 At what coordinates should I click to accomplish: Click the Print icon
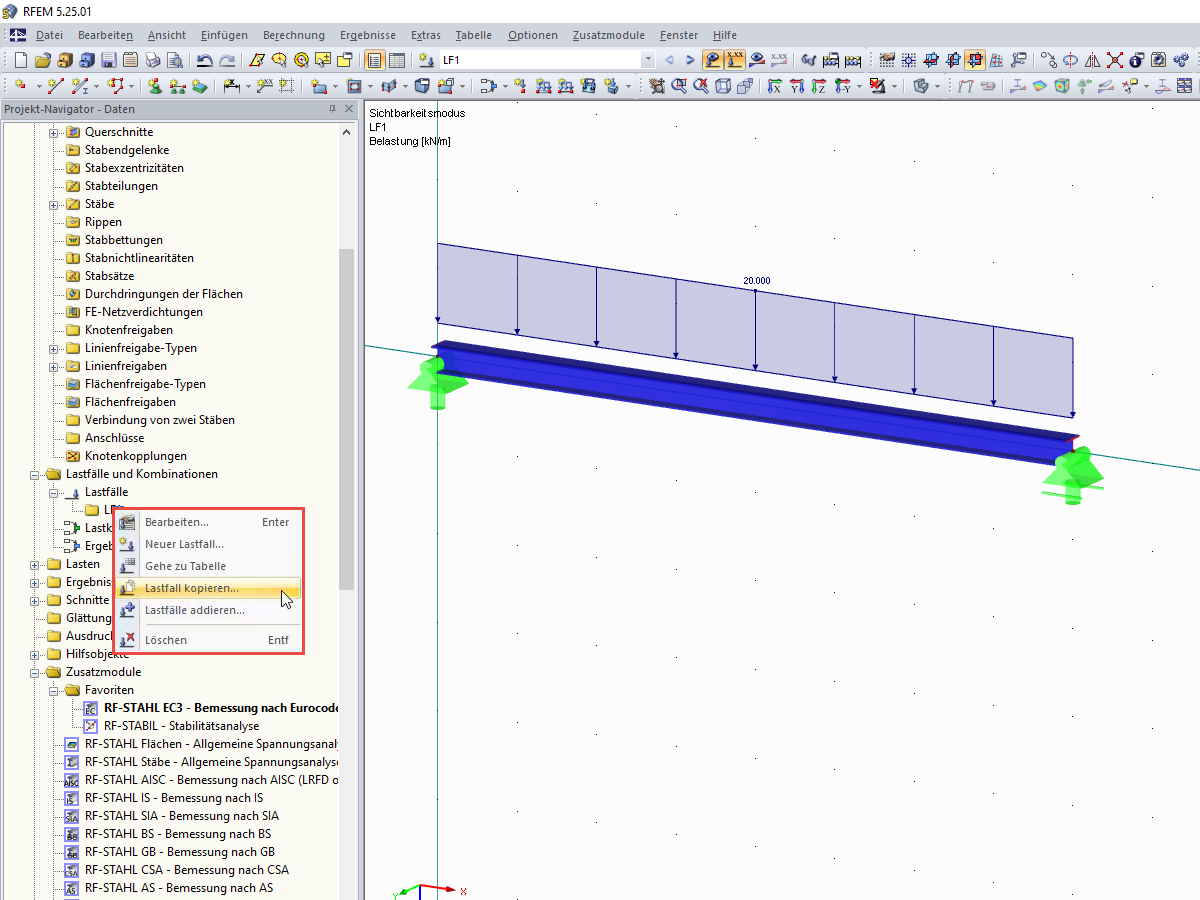[152, 60]
